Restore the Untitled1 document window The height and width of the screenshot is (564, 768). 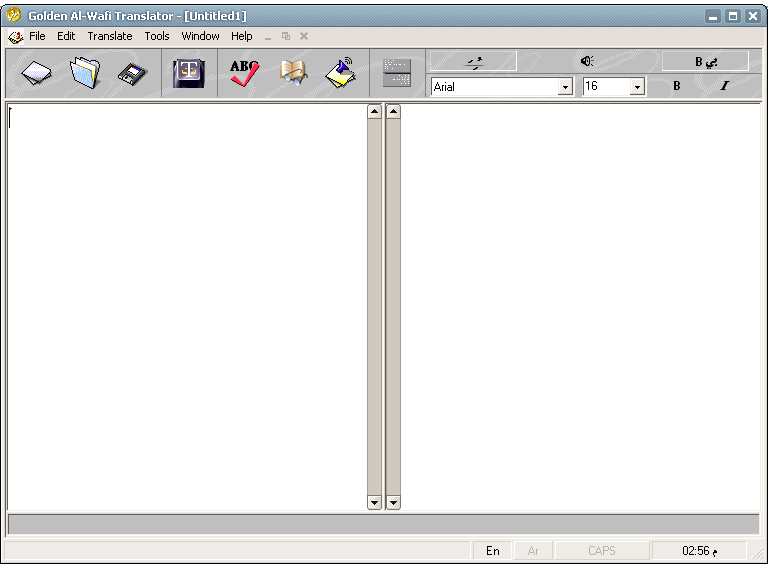pyautogui.click(x=286, y=36)
